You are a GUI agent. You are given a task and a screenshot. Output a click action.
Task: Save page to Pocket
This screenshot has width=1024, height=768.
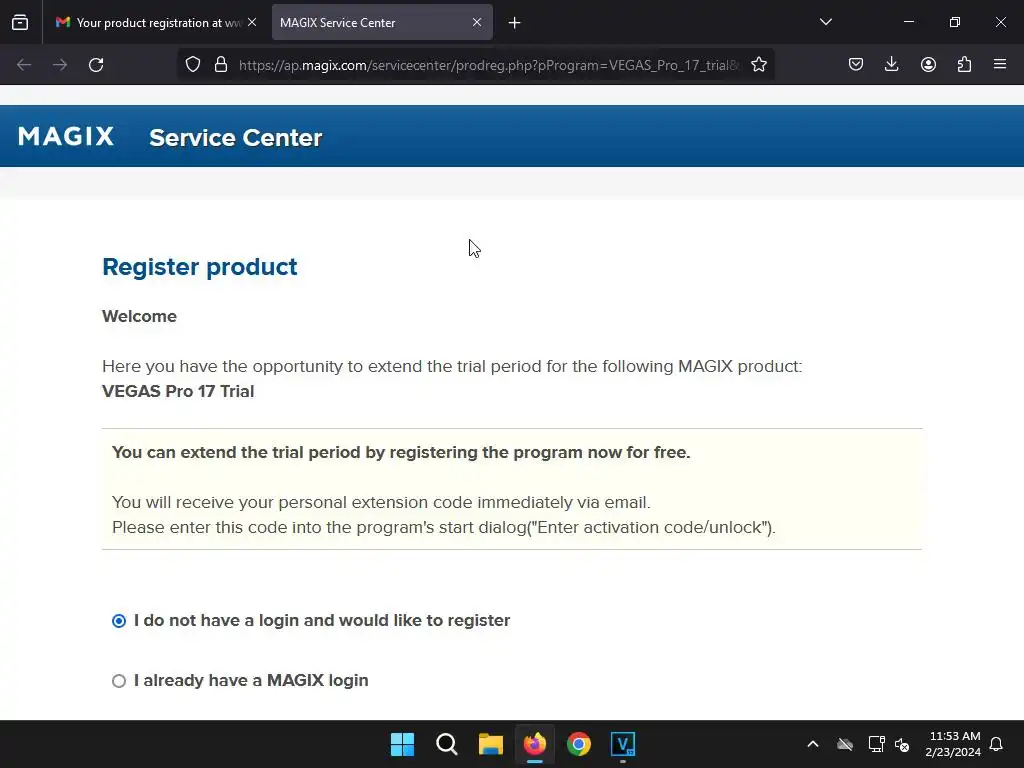(x=856, y=64)
